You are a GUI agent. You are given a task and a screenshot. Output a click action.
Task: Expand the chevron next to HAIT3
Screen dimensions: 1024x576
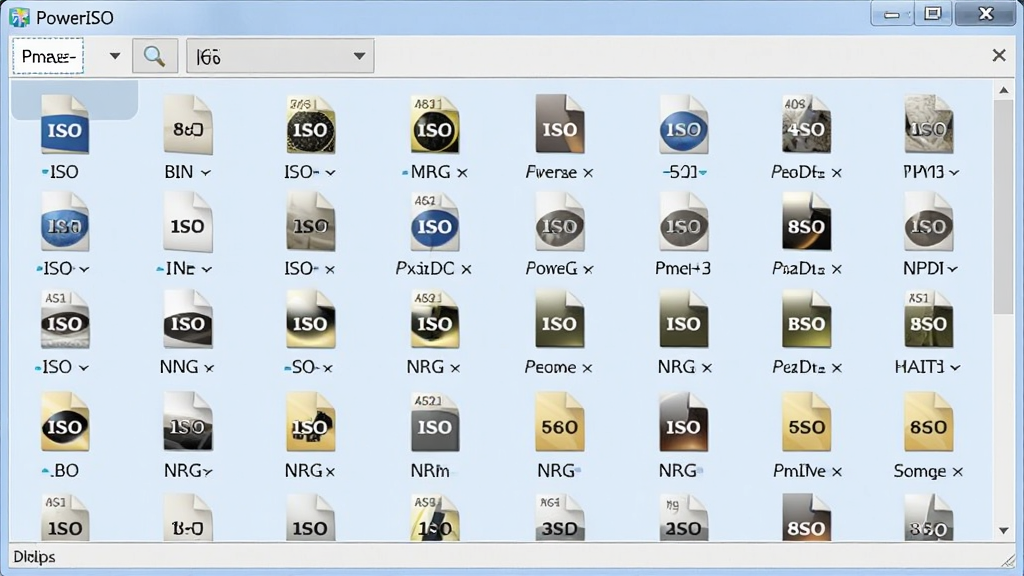[x=955, y=368]
